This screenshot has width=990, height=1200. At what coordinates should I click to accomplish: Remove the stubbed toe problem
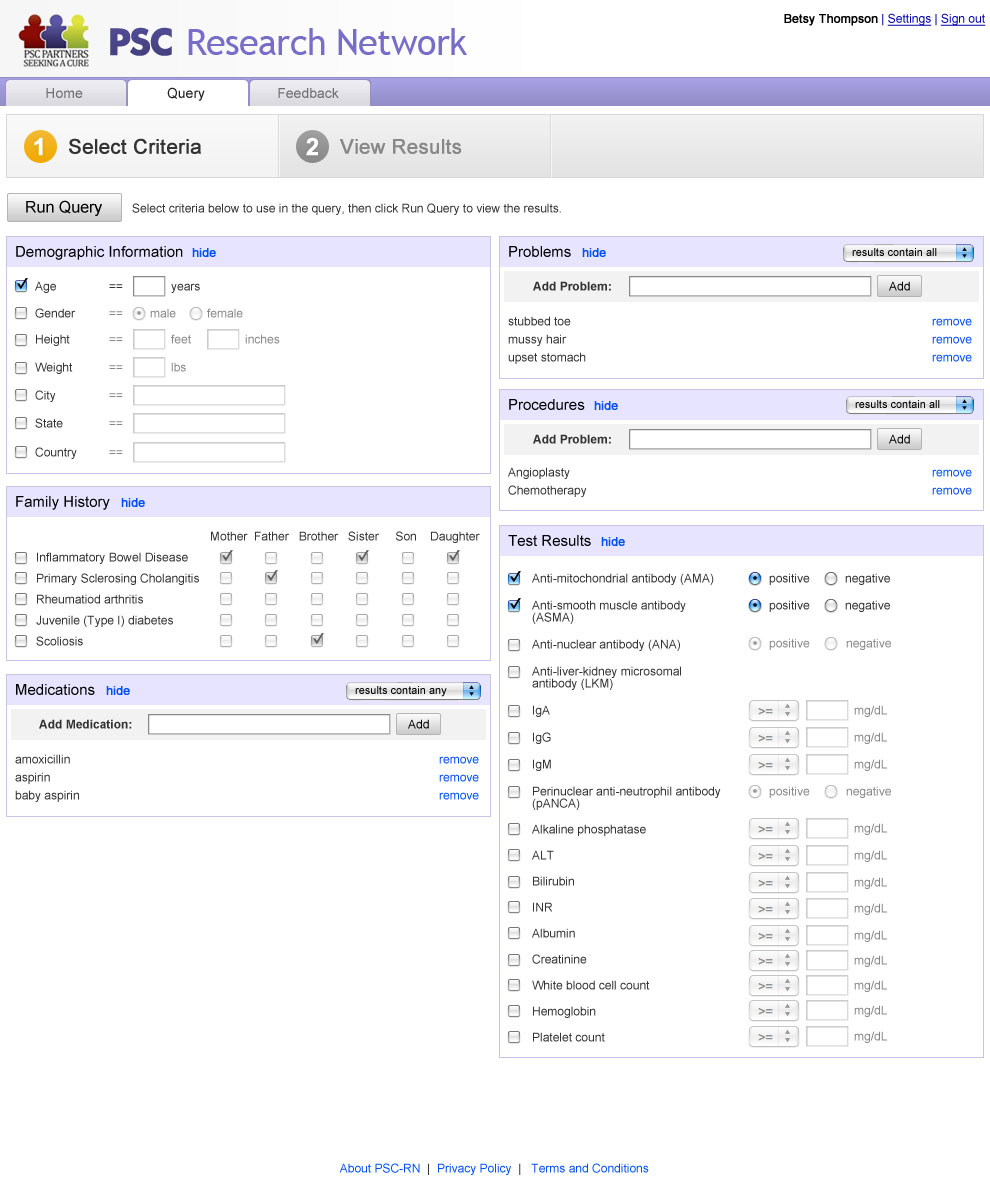[951, 322]
